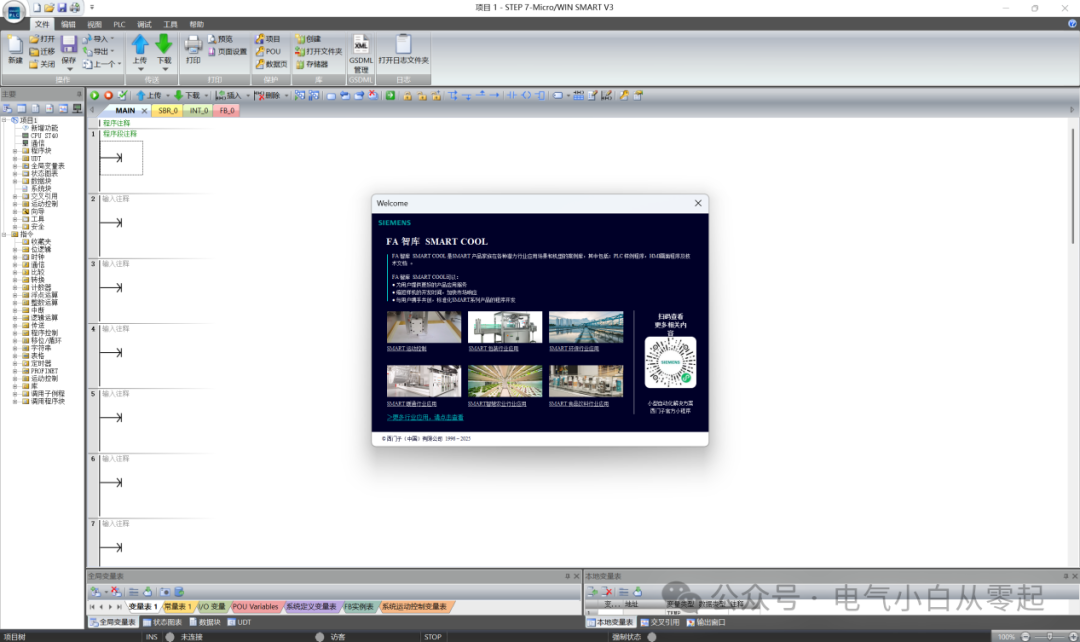Close the Welcome dialog

698,203
